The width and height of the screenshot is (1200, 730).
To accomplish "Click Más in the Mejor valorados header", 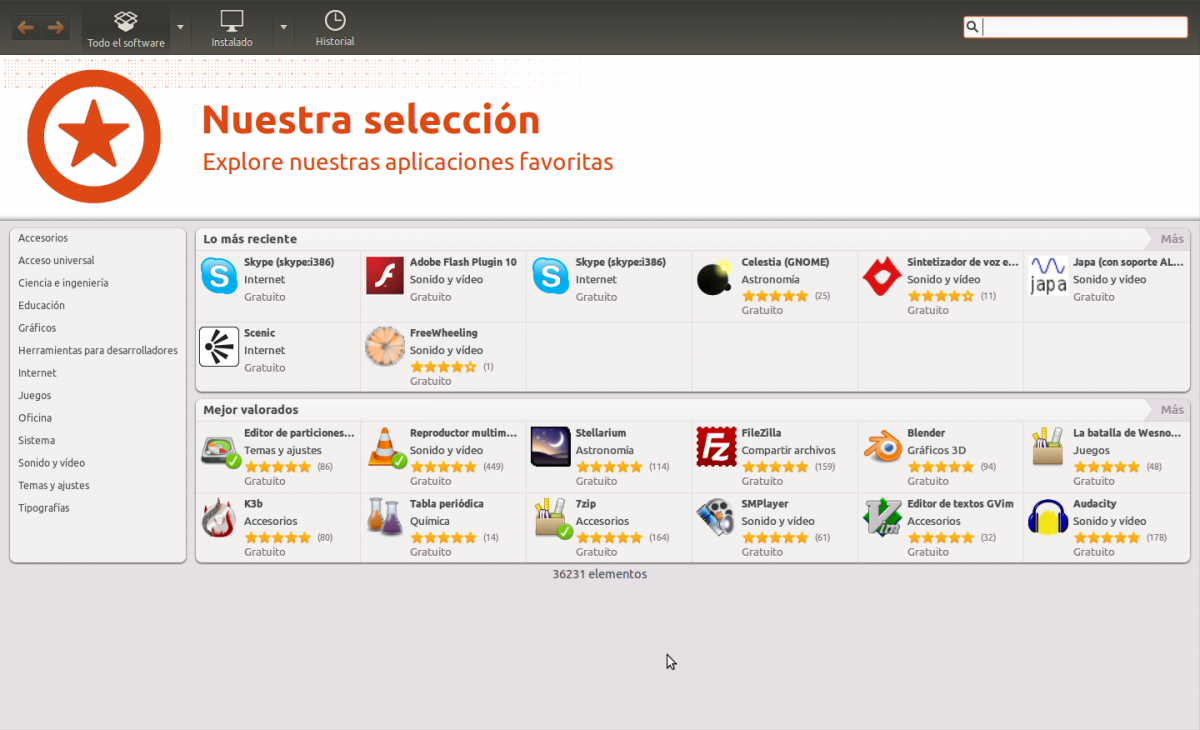I will point(1170,409).
